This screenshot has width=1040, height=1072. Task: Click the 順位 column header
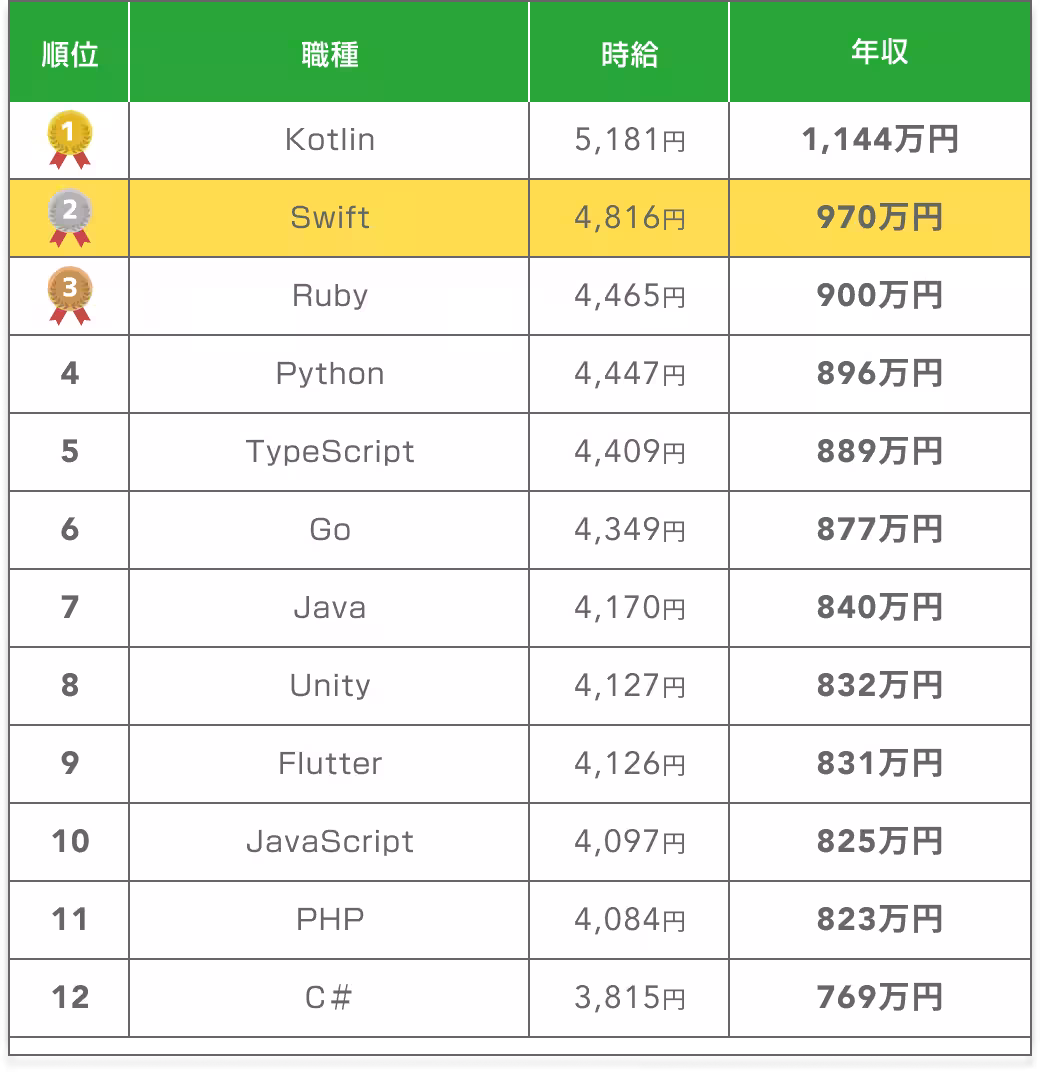[70, 54]
